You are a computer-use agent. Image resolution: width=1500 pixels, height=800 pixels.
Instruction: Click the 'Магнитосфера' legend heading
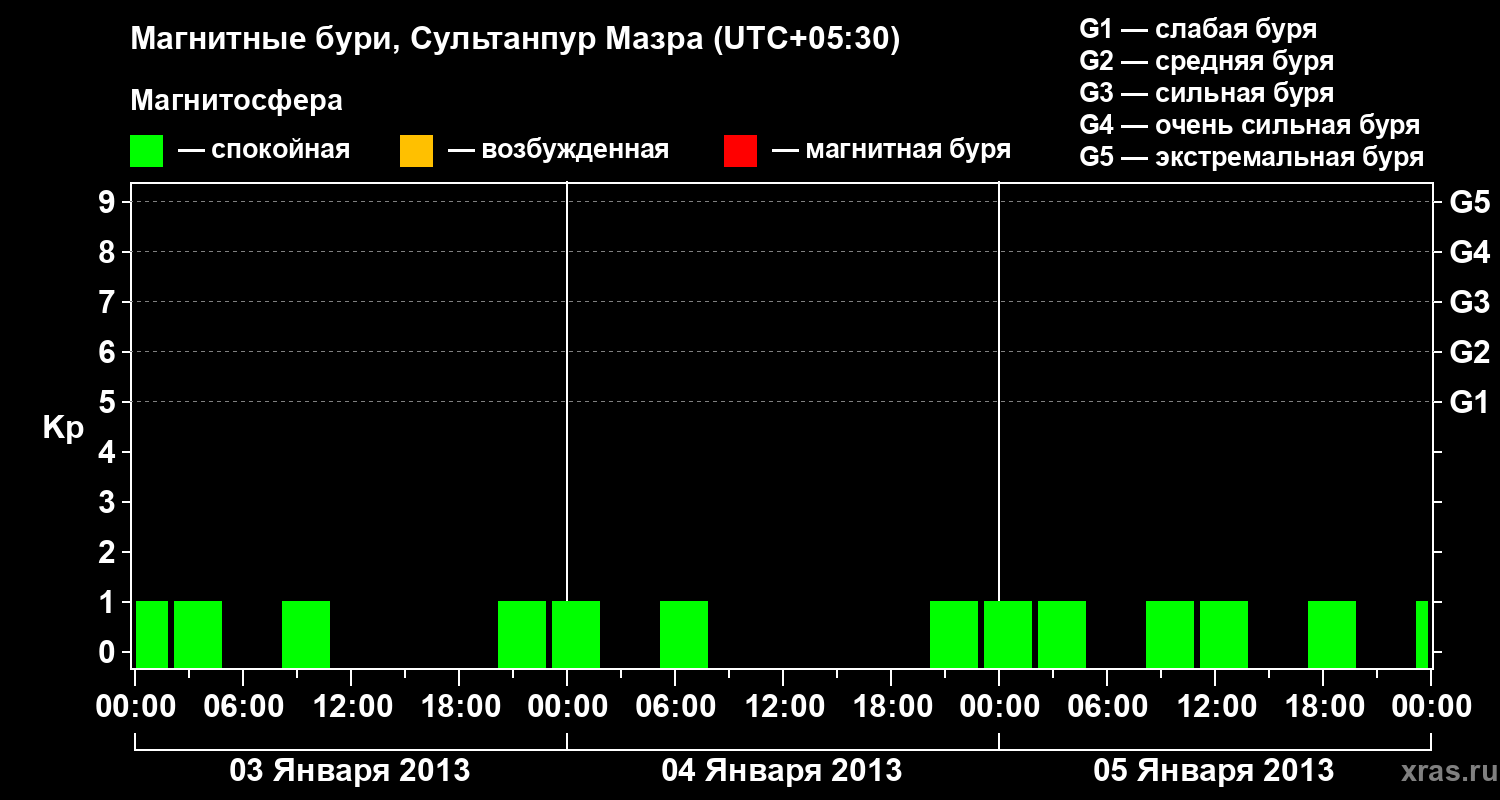(237, 101)
